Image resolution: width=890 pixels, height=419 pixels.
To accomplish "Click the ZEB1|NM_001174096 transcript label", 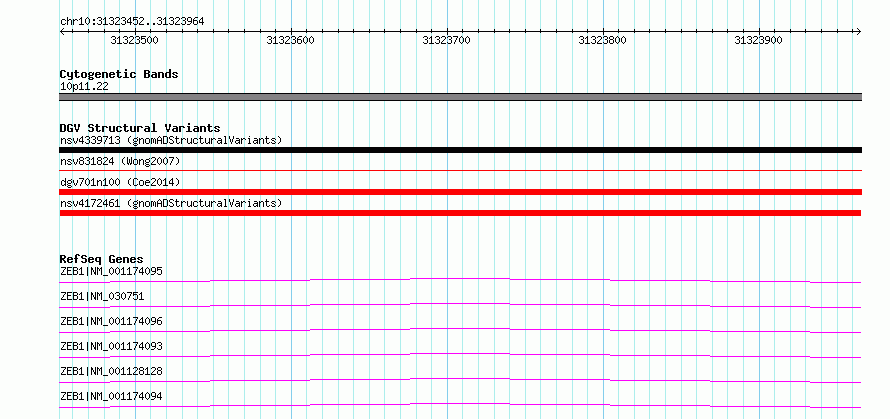I will (x=111, y=321).
